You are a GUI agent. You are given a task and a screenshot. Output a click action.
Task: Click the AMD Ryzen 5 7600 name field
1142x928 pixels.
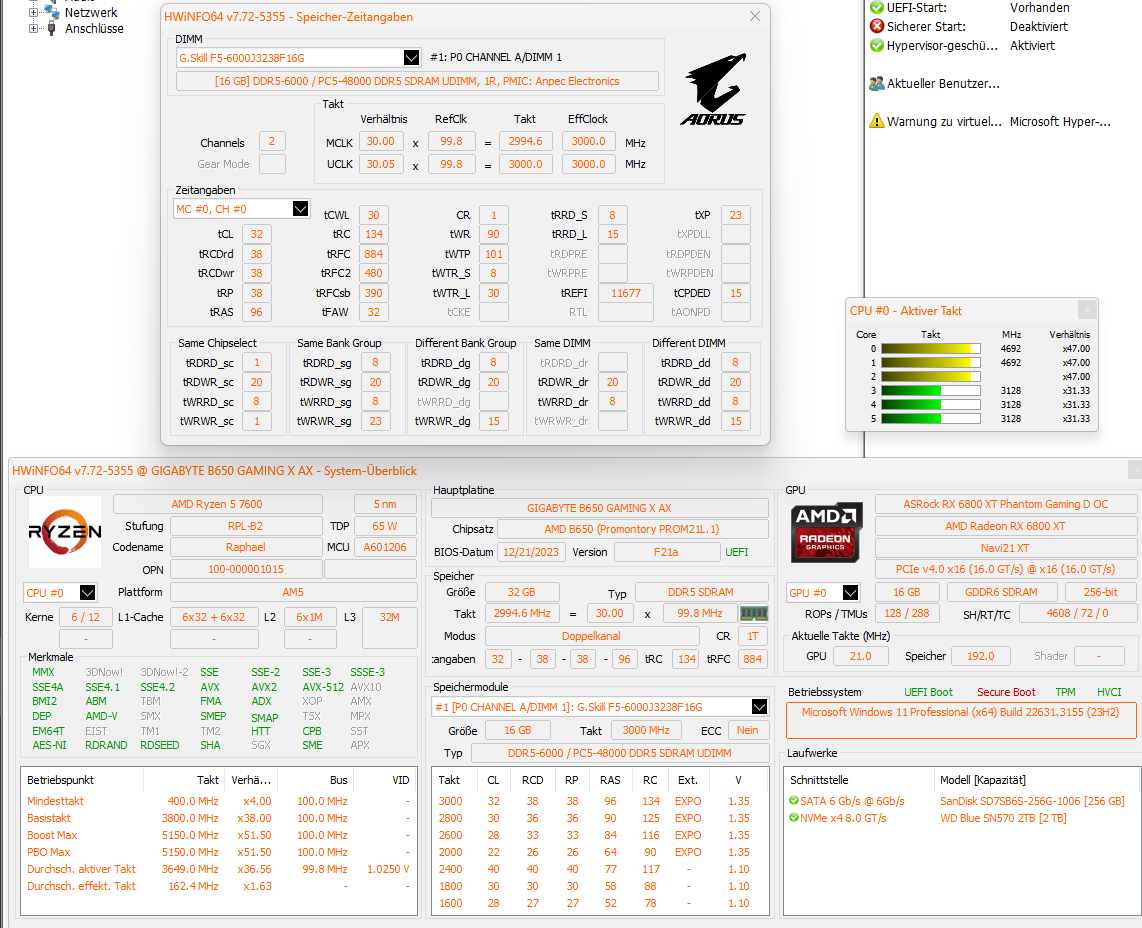pyautogui.click(x=217, y=504)
